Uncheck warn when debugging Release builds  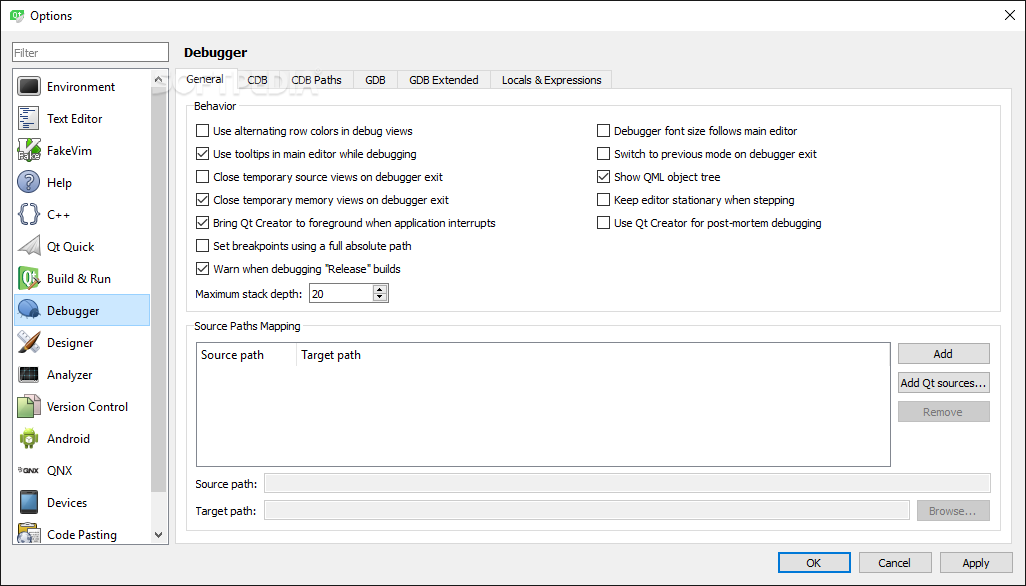[x=202, y=269]
